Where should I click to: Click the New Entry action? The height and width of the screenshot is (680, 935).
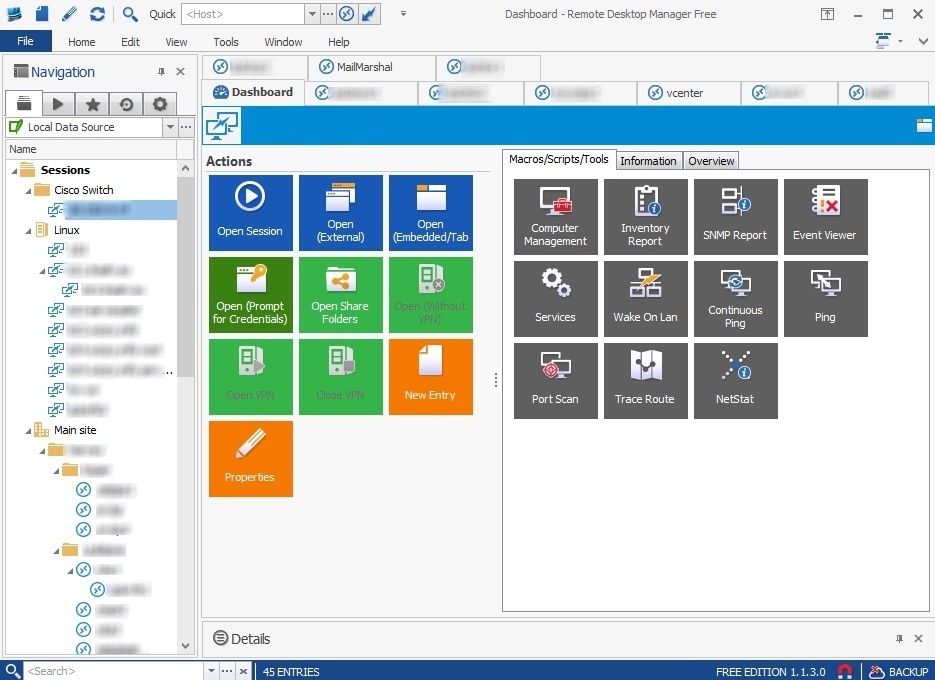[x=430, y=376]
